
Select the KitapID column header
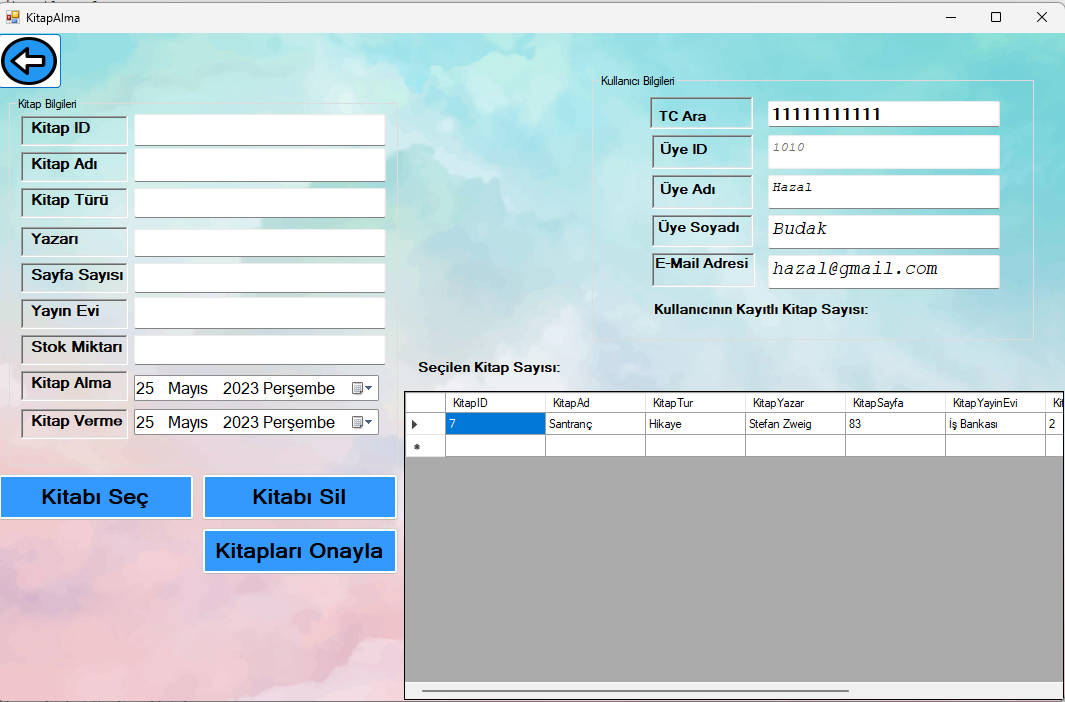click(495, 402)
